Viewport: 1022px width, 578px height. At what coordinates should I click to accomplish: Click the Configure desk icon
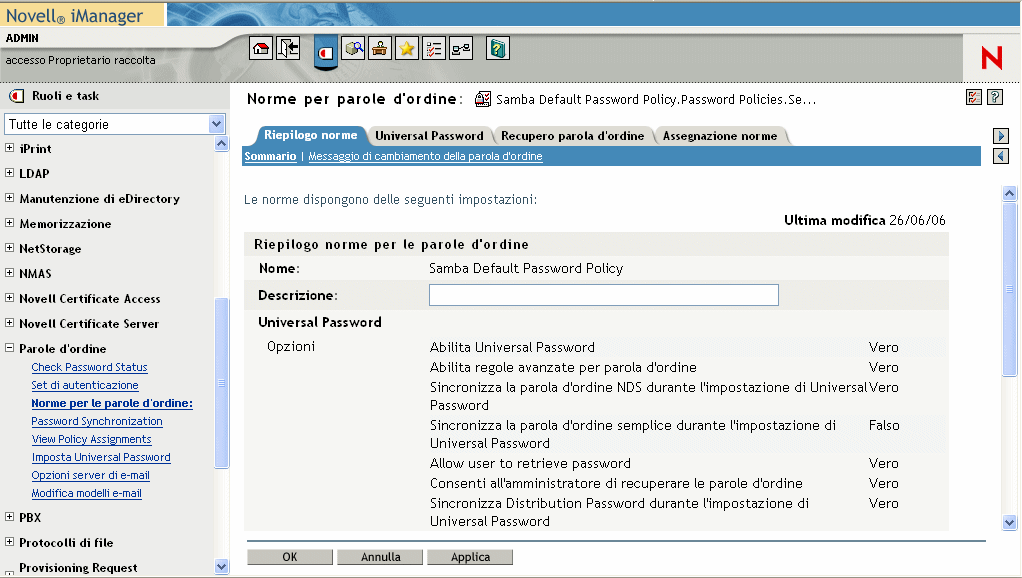click(x=380, y=48)
